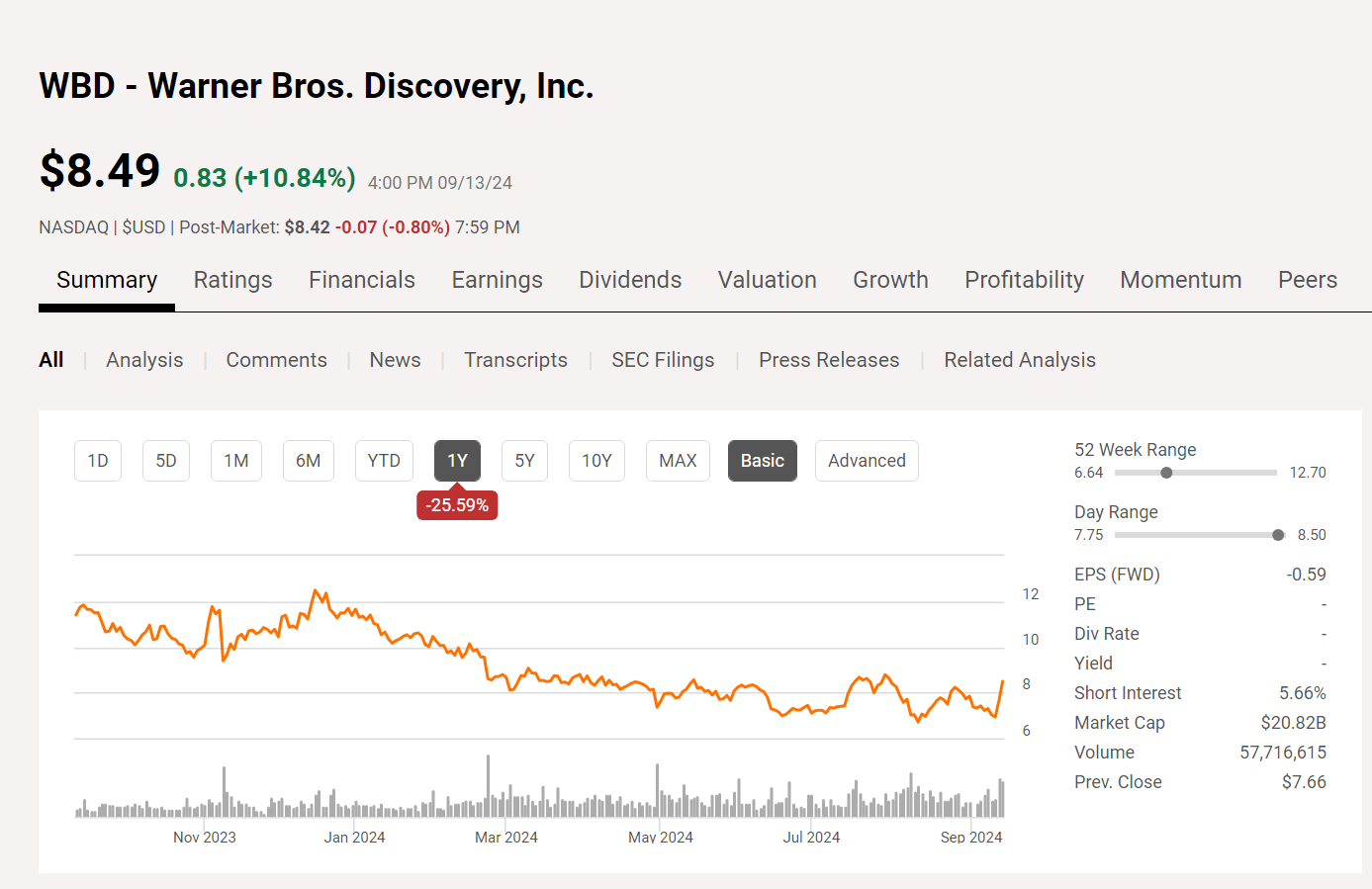Screen dimensions: 1372x889
Task: Open the Financials tab
Action: (362, 280)
